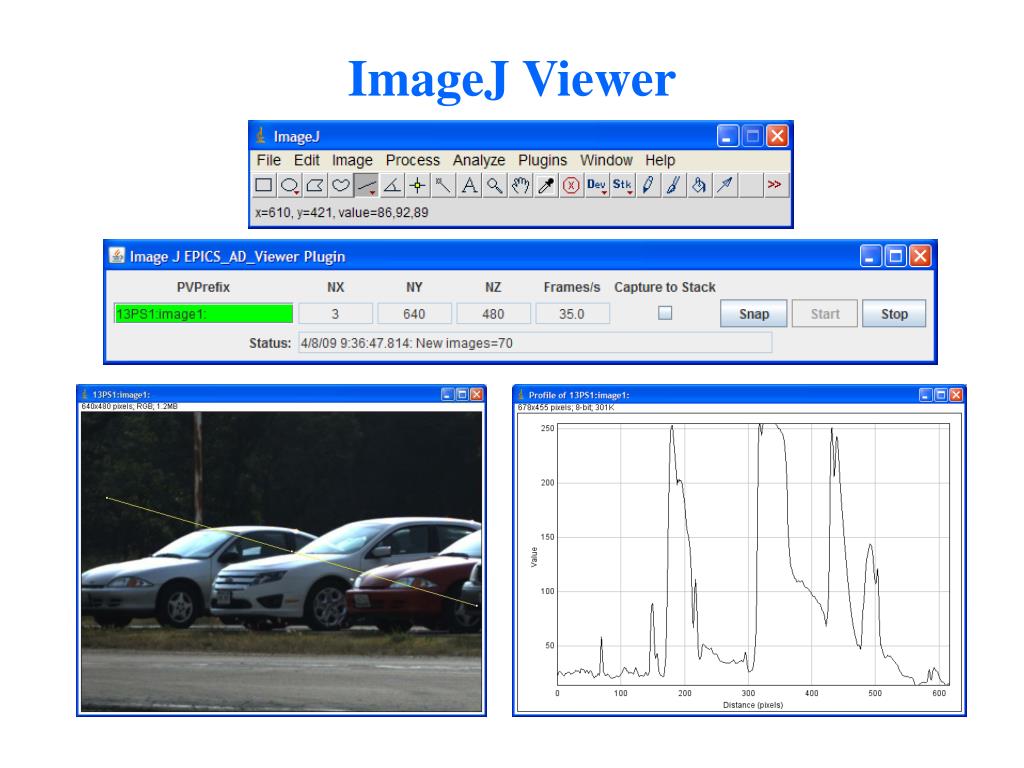Select the Pencil tool

coord(648,185)
